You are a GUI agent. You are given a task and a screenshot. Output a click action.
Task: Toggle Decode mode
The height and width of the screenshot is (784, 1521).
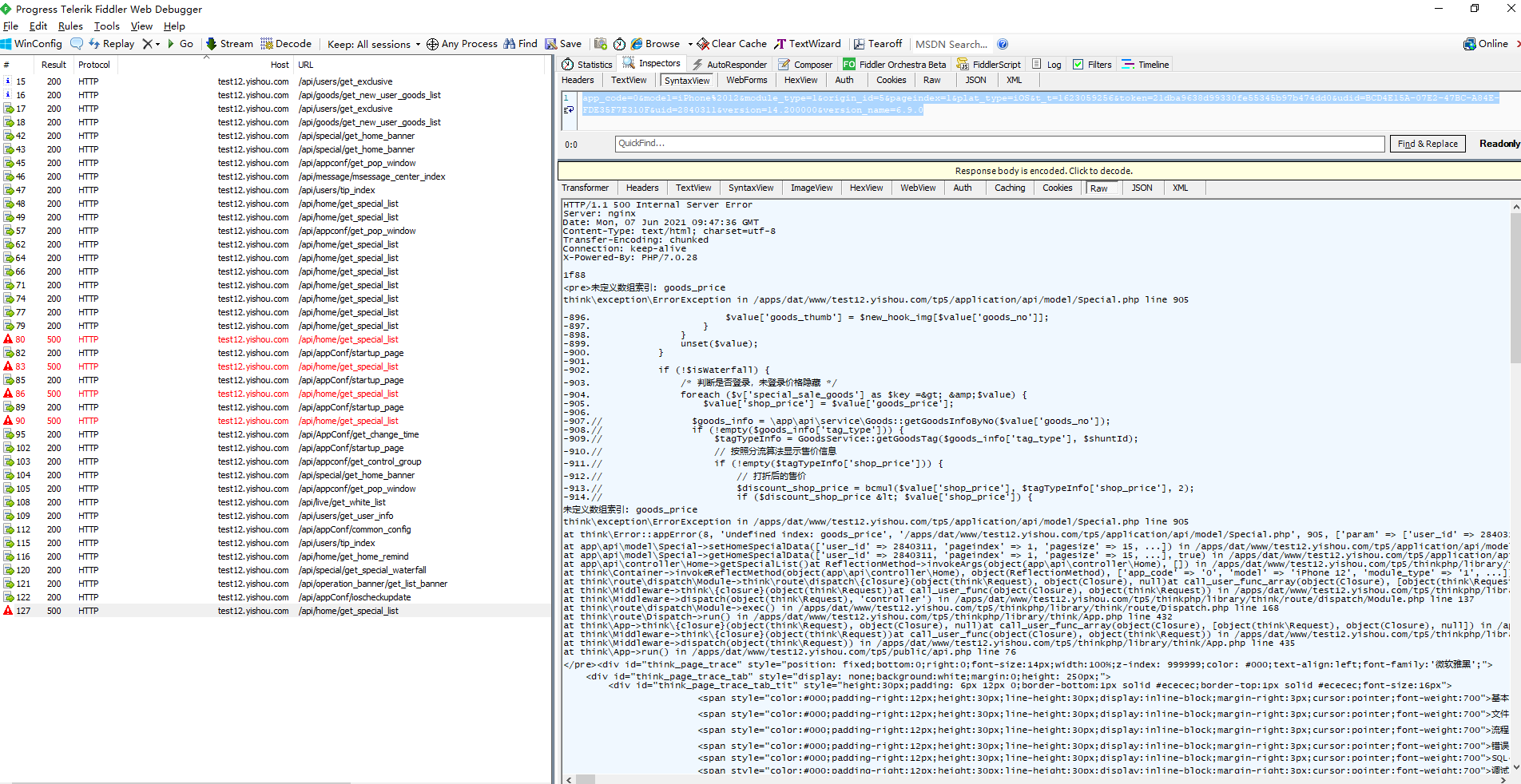click(x=286, y=44)
